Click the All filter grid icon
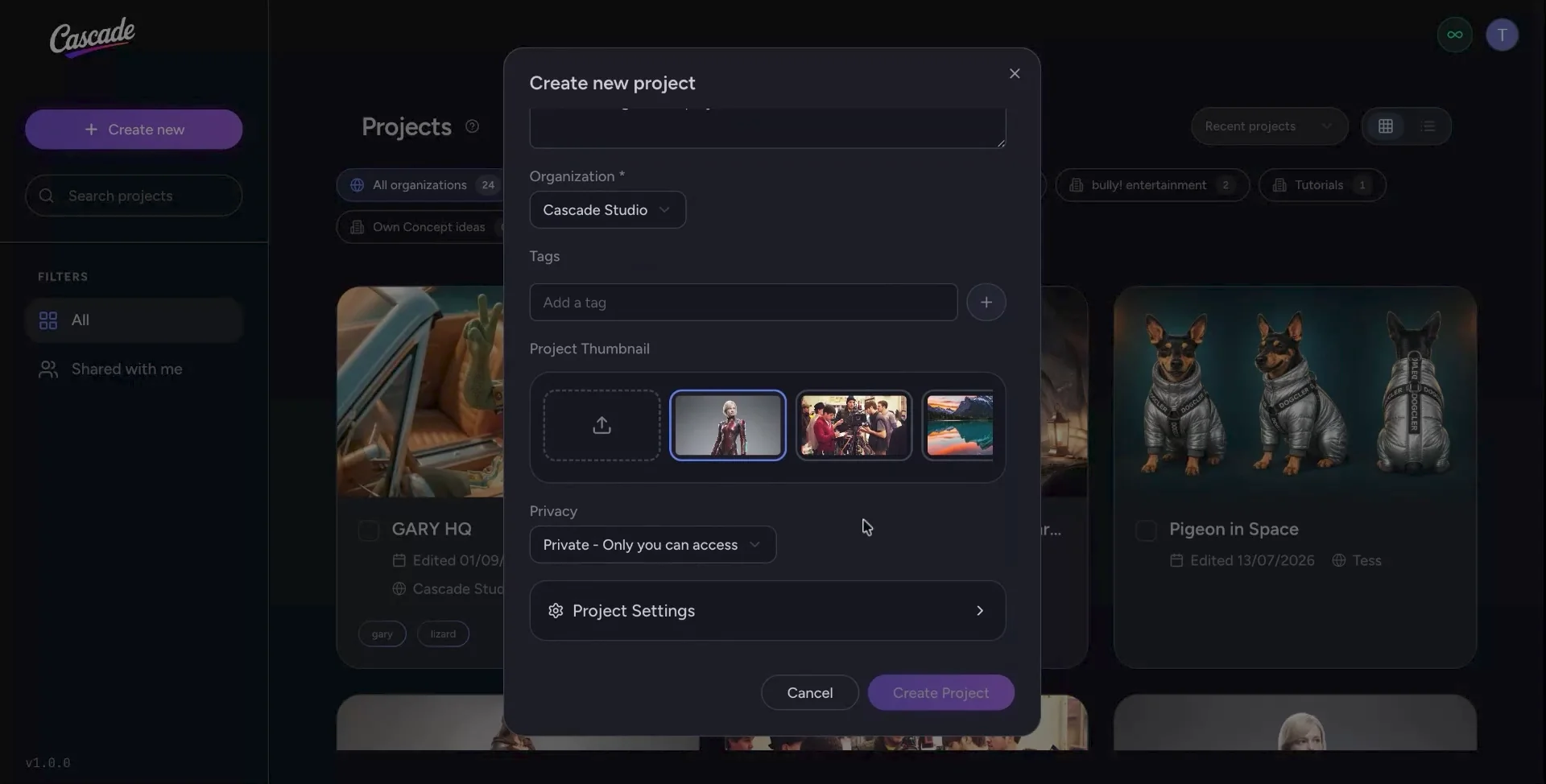Image resolution: width=1546 pixels, height=784 pixels. [x=48, y=320]
